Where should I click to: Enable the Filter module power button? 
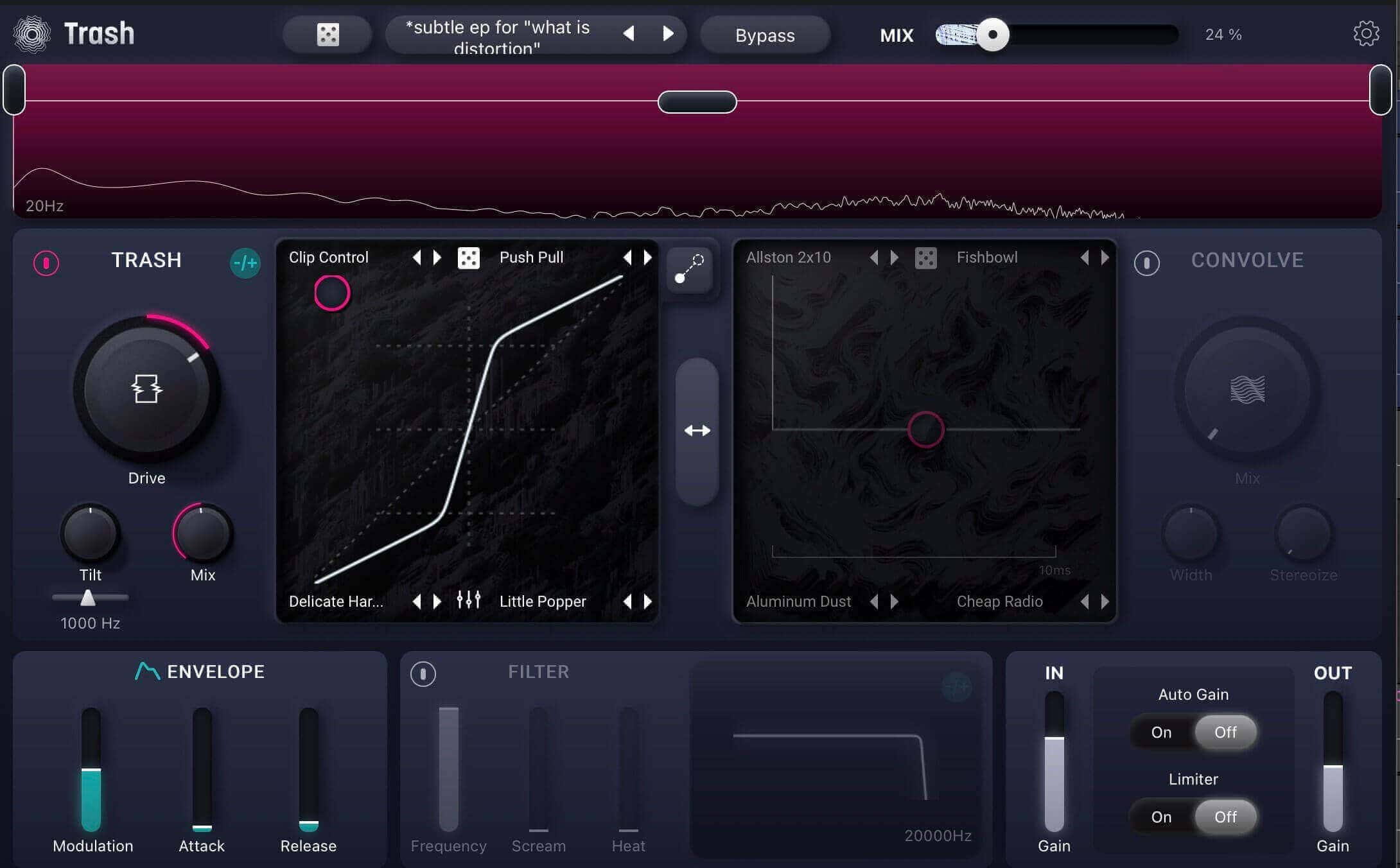coord(423,674)
